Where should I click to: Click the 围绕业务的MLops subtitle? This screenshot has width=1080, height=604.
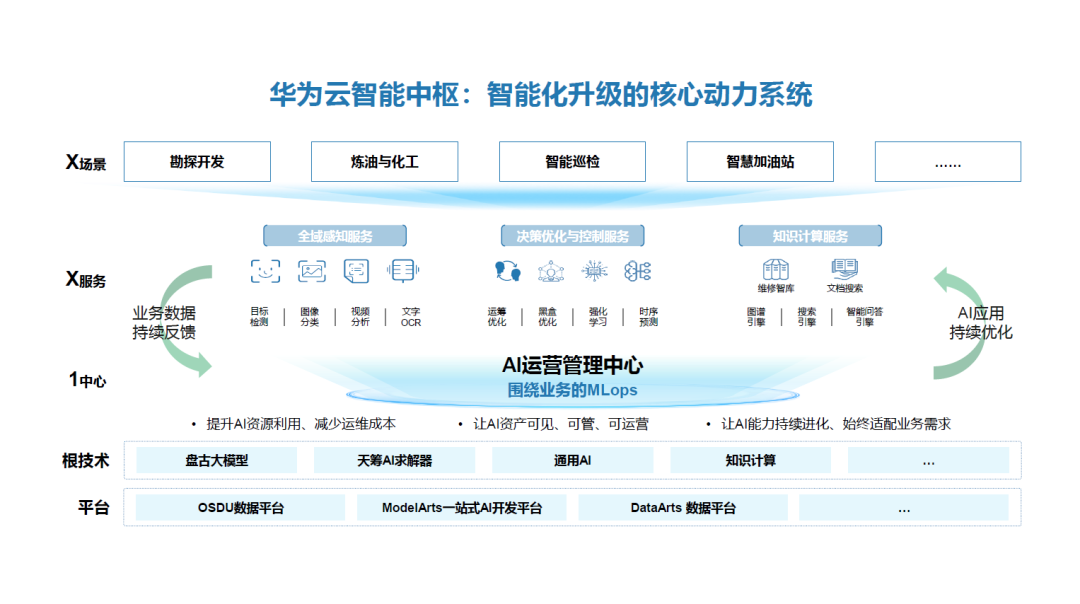[x=572, y=390]
